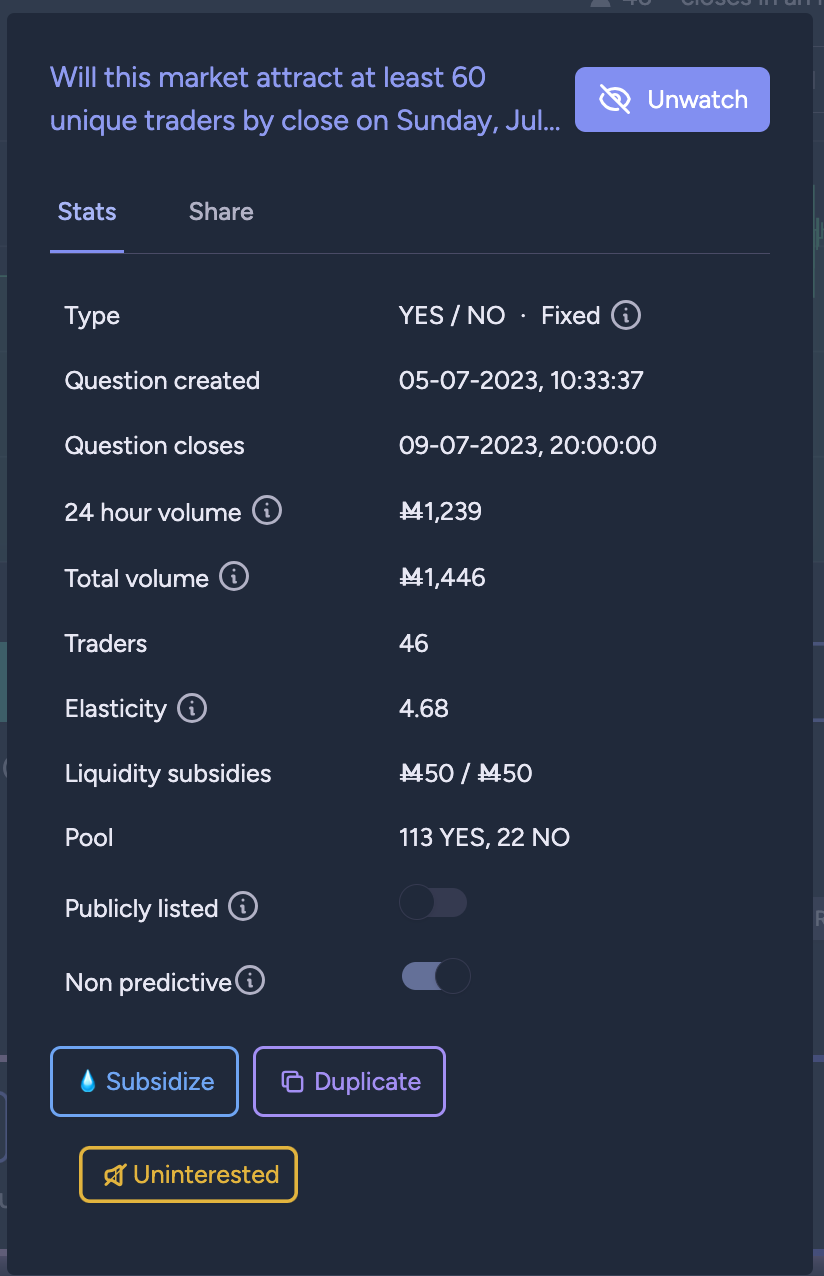Click info icon next to Elasticity
Image resolution: width=824 pixels, height=1276 pixels.
pyautogui.click(x=192, y=708)
